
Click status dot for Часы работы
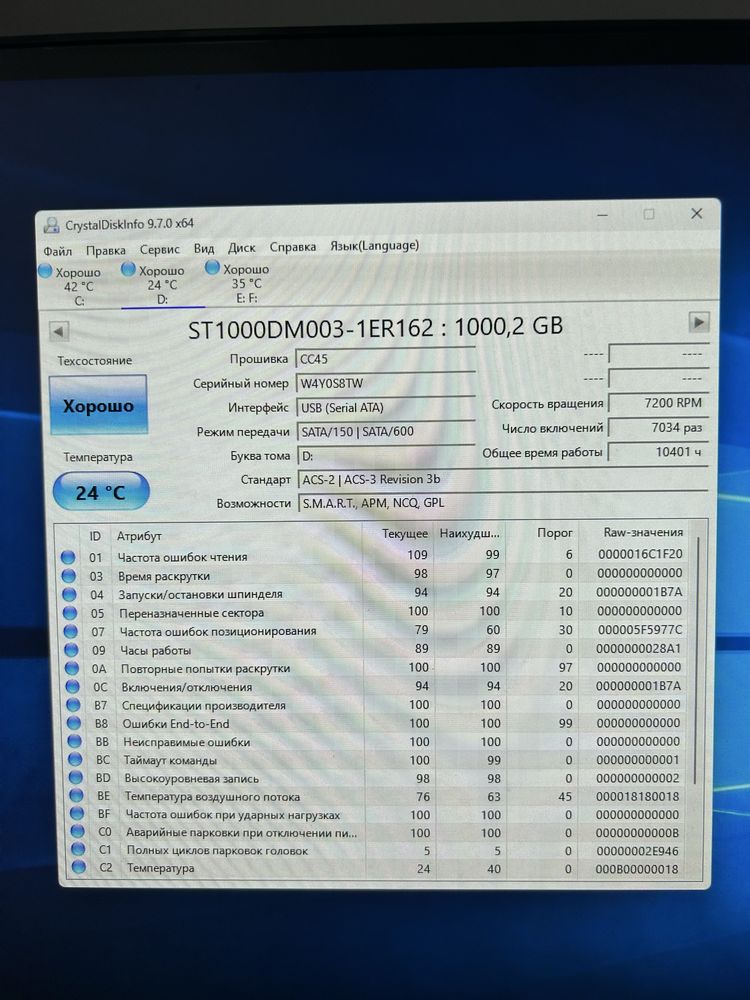tap(71, 650)
